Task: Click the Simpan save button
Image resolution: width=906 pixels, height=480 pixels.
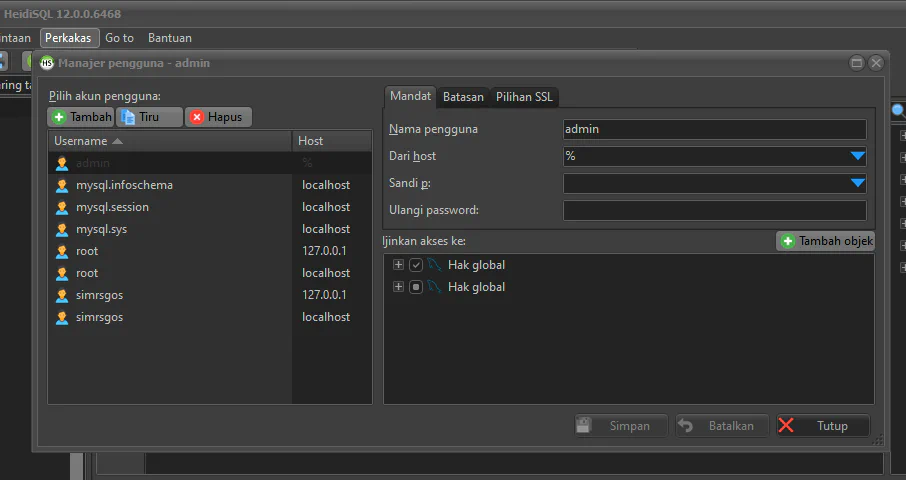Action: coord(621,426)
